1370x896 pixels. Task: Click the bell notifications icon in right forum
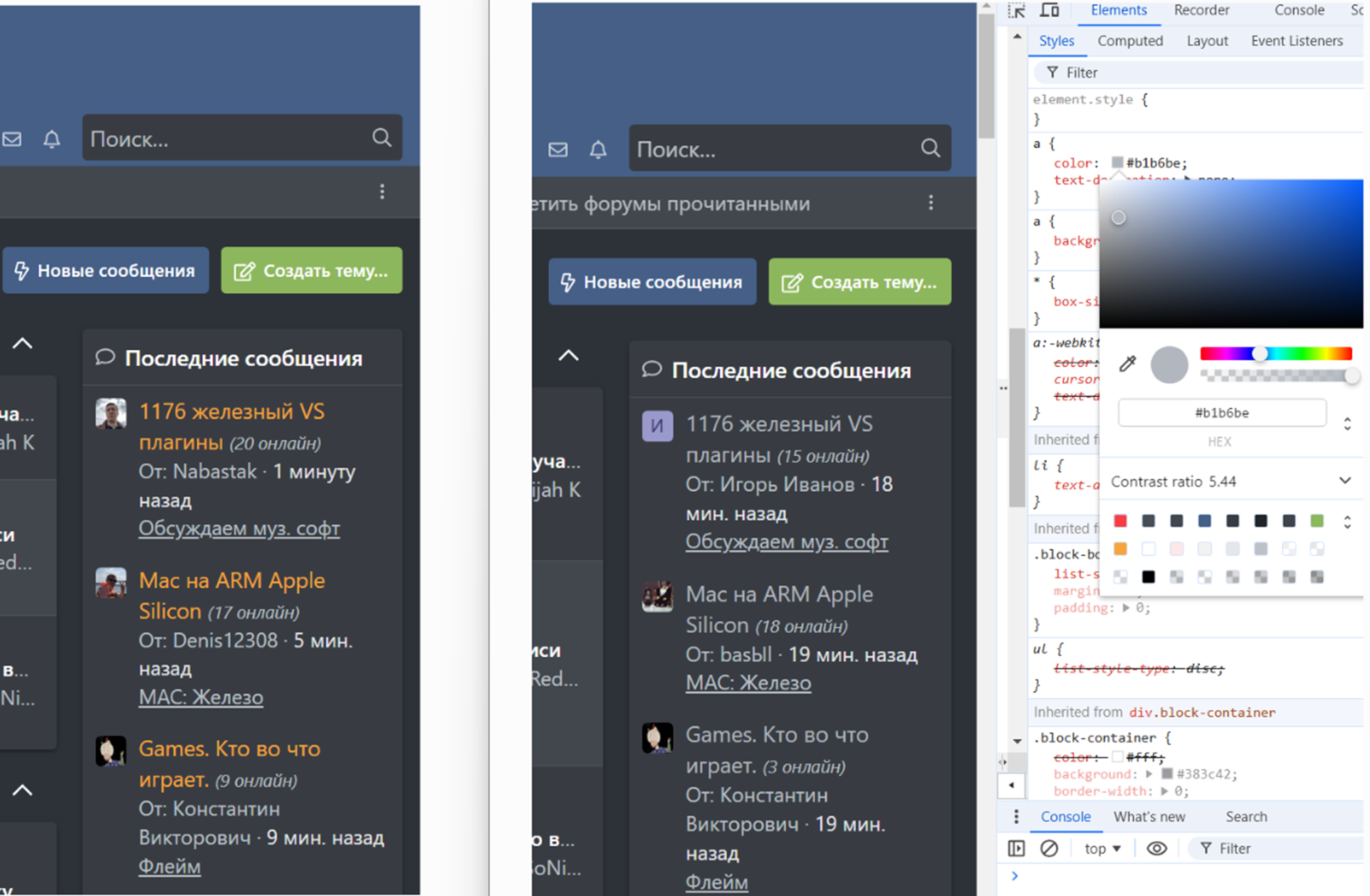coord(598,149)
